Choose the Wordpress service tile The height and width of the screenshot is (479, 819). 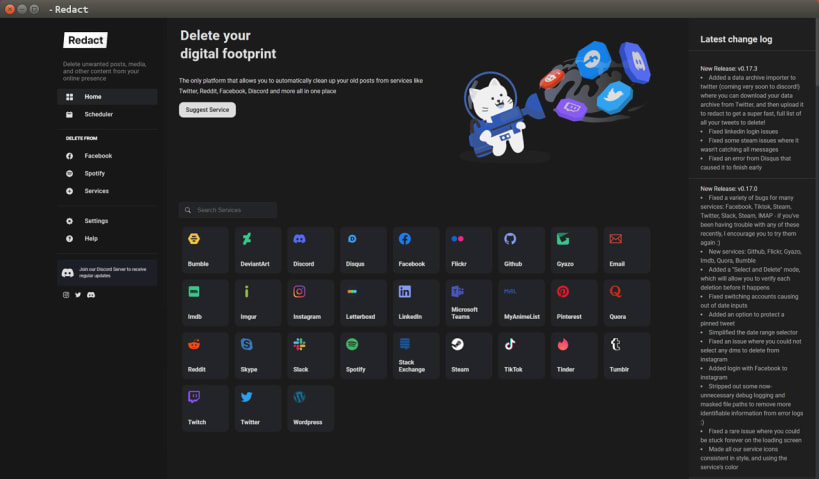pos(311,408)
